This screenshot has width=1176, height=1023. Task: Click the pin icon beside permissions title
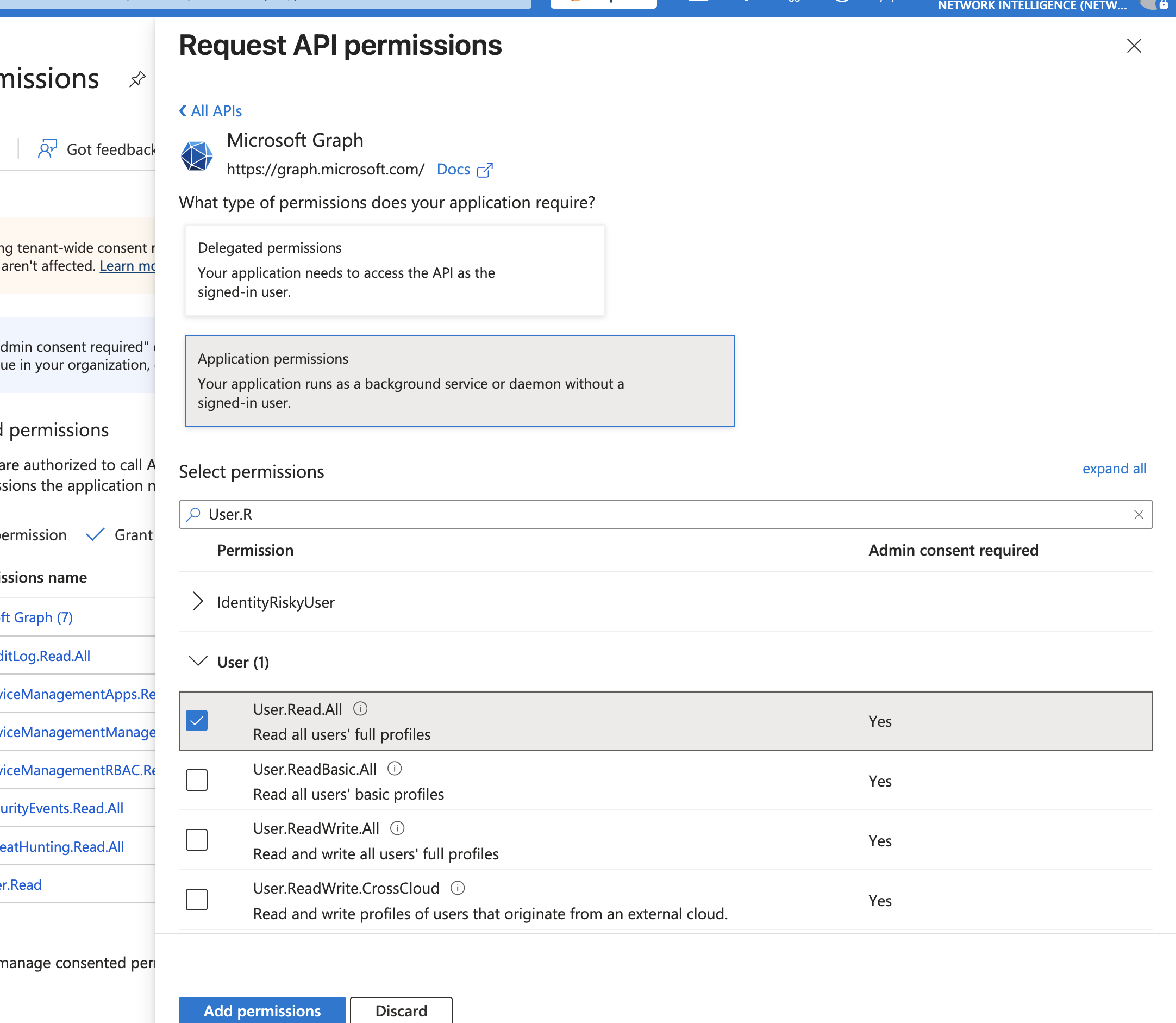tap(137, 79)
